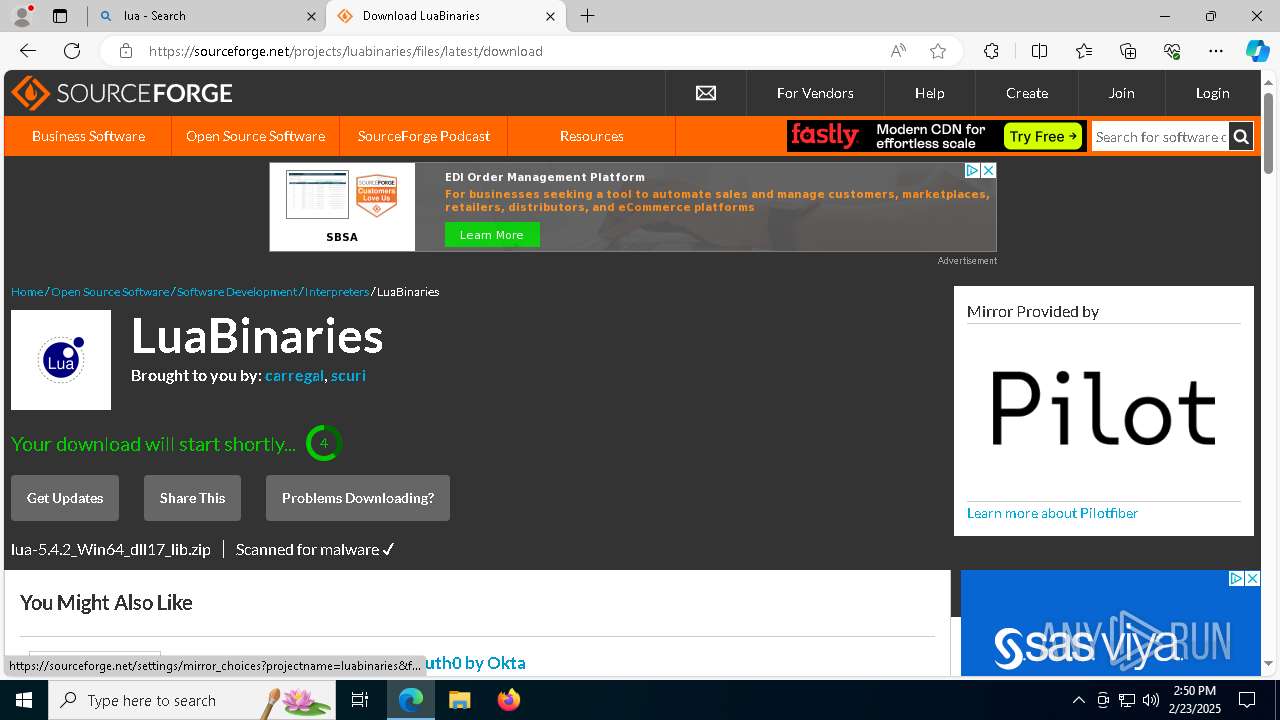Click Create in header
Viewport: 1280px width, 720px height.
click(1027, 93)
